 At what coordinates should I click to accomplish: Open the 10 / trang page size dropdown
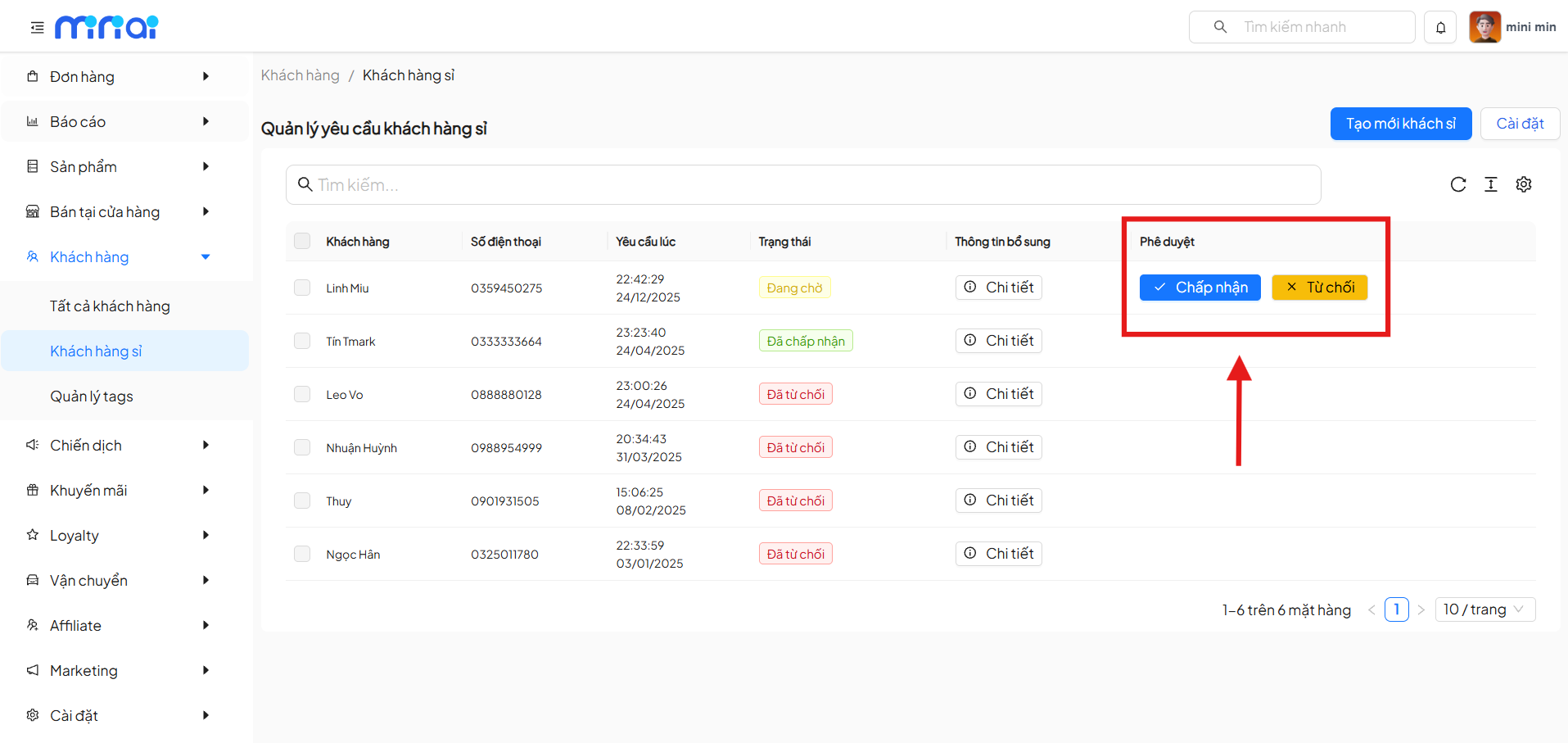[1484, 609]
